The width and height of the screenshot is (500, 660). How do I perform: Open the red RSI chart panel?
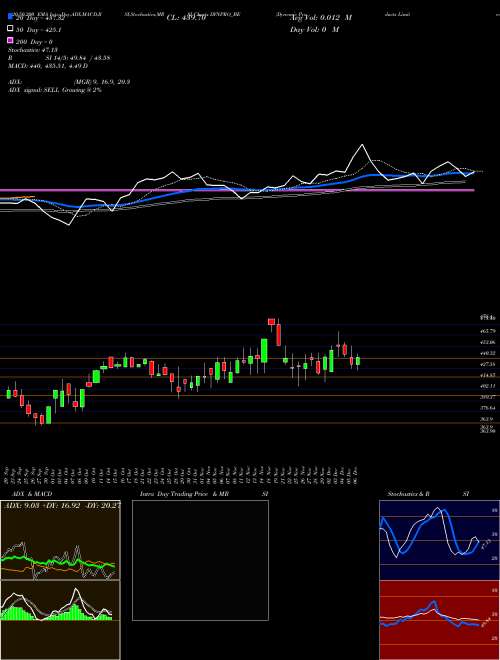[x=439, y=620]
